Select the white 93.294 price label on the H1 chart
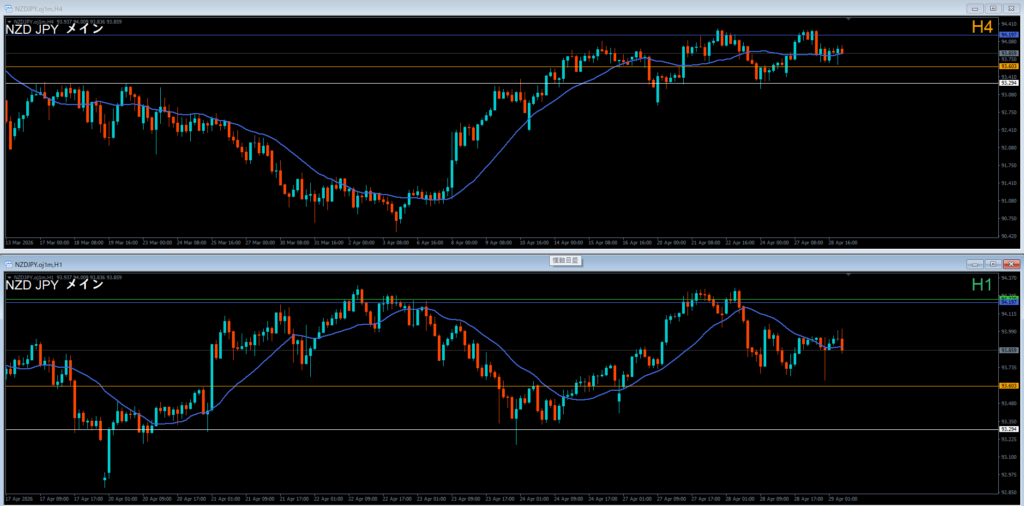 click(x=1009, y=430)
